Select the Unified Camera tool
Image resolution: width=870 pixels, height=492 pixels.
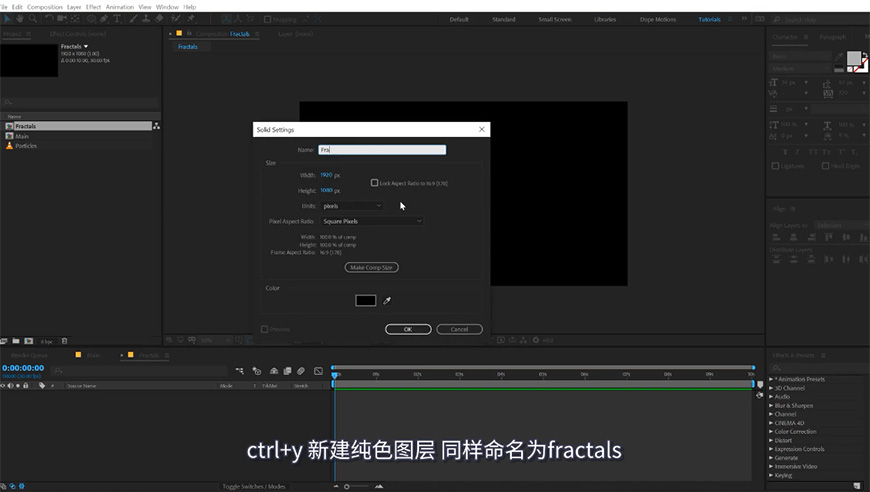click(x=62, y=19)
